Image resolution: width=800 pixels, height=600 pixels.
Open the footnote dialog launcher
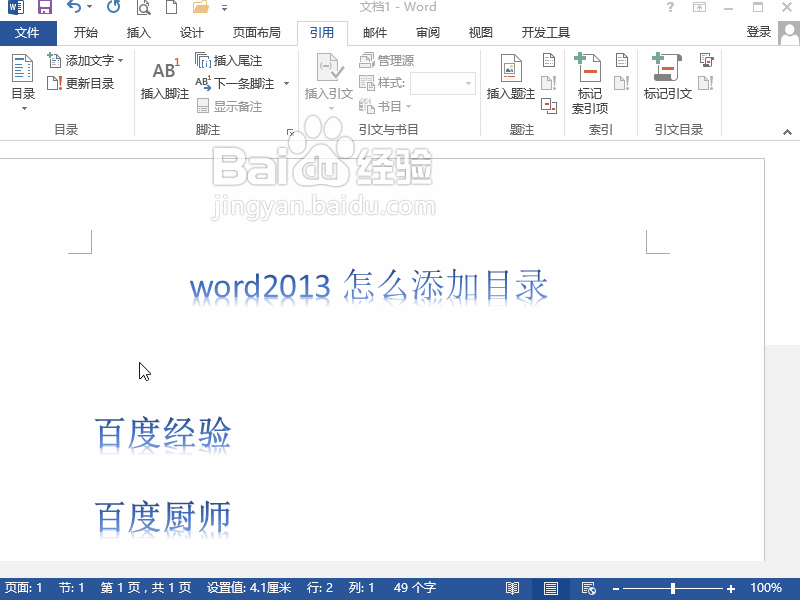[x=290, y=133]
